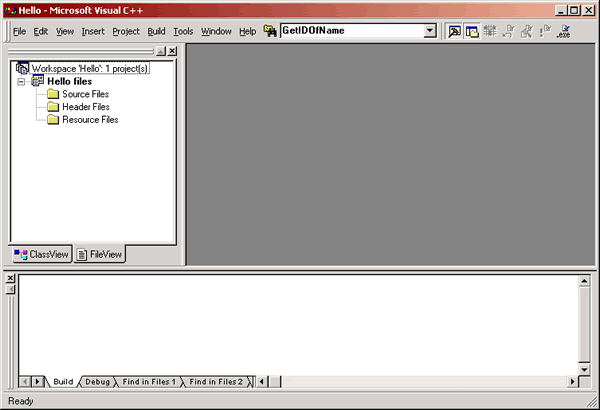Click the toolbar icon next to the exclamation icon
The image size is (600, 410).
pos(527,31)
